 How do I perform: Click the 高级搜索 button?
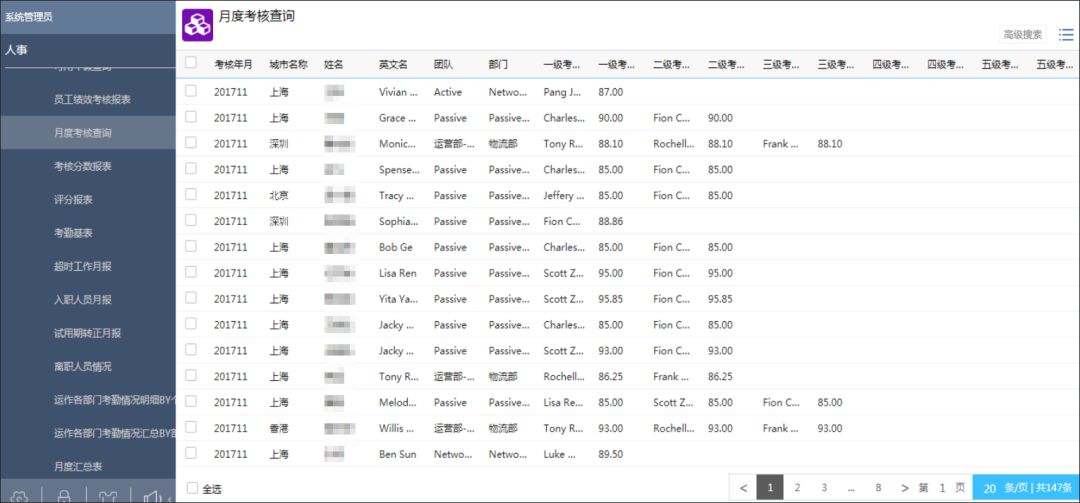click(1022, 34)
